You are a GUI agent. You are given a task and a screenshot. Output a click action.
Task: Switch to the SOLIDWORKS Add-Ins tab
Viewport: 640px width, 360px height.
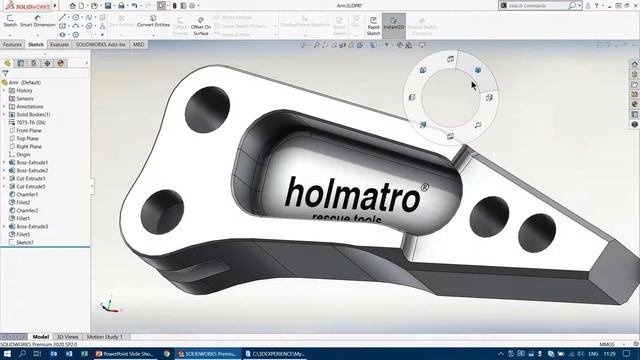point(100,44)
